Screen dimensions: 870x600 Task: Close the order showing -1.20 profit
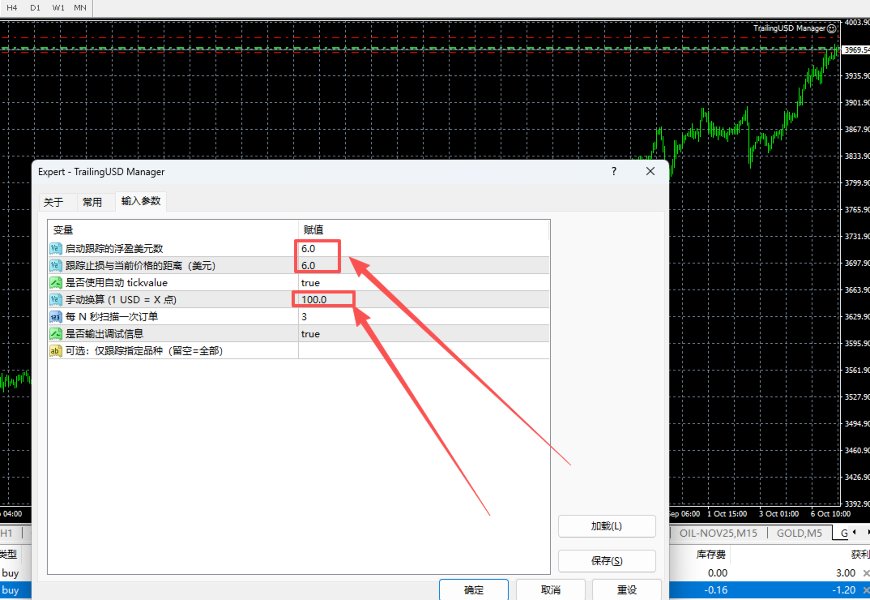click(866, 590)
